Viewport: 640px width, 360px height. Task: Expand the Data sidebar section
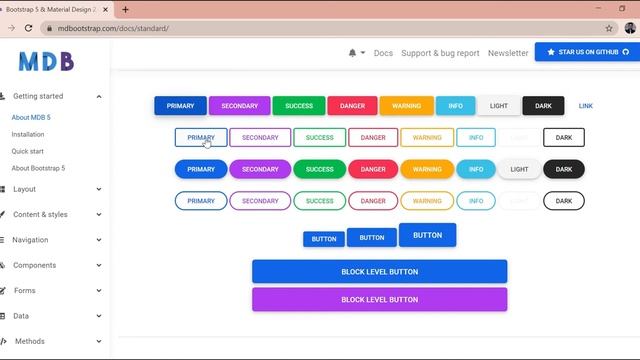click(x=99, y=316)
